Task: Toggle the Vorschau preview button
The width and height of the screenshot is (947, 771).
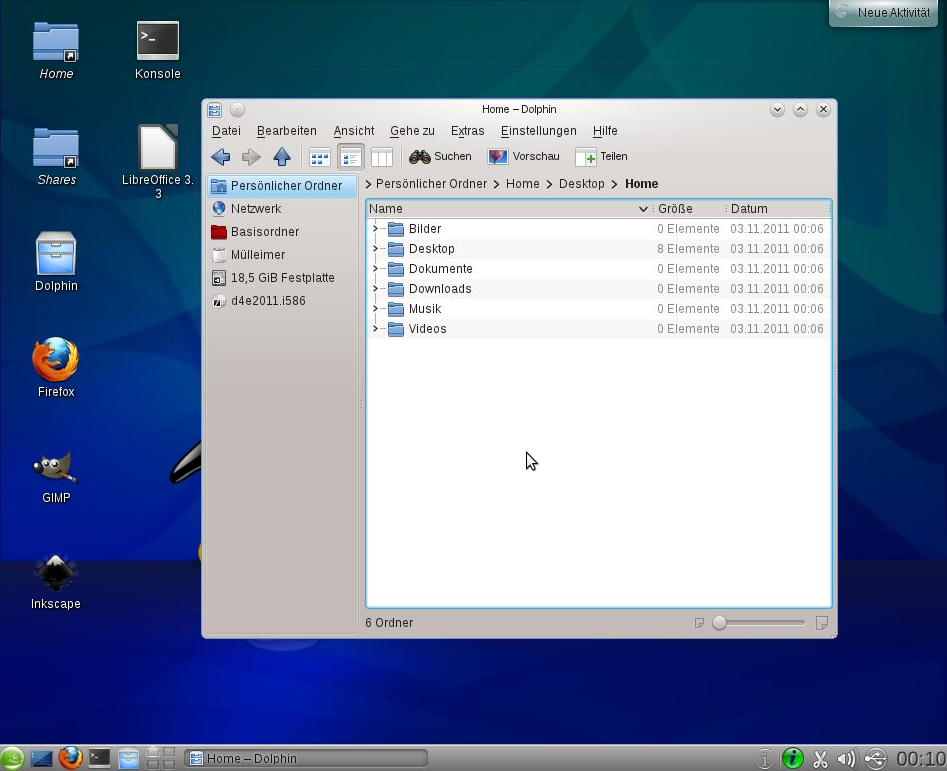Action: click(524, 157)
